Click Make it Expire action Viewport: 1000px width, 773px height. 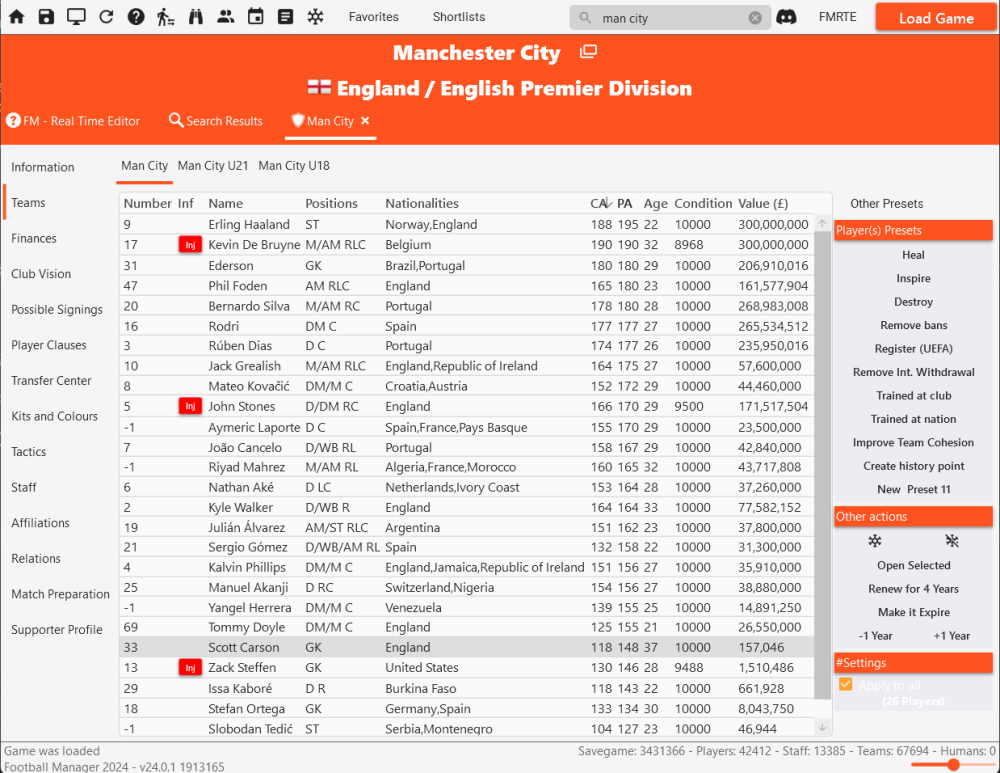point(913,612)
